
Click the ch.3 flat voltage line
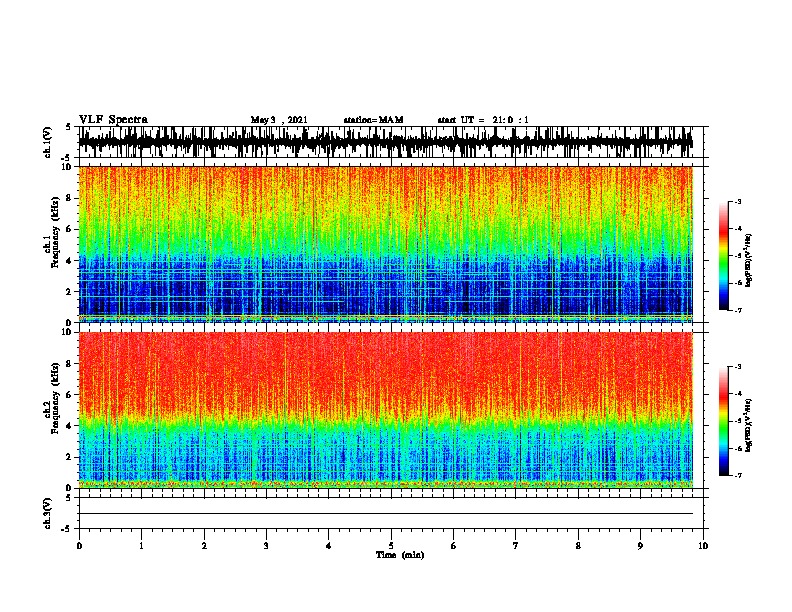point(385,514)
